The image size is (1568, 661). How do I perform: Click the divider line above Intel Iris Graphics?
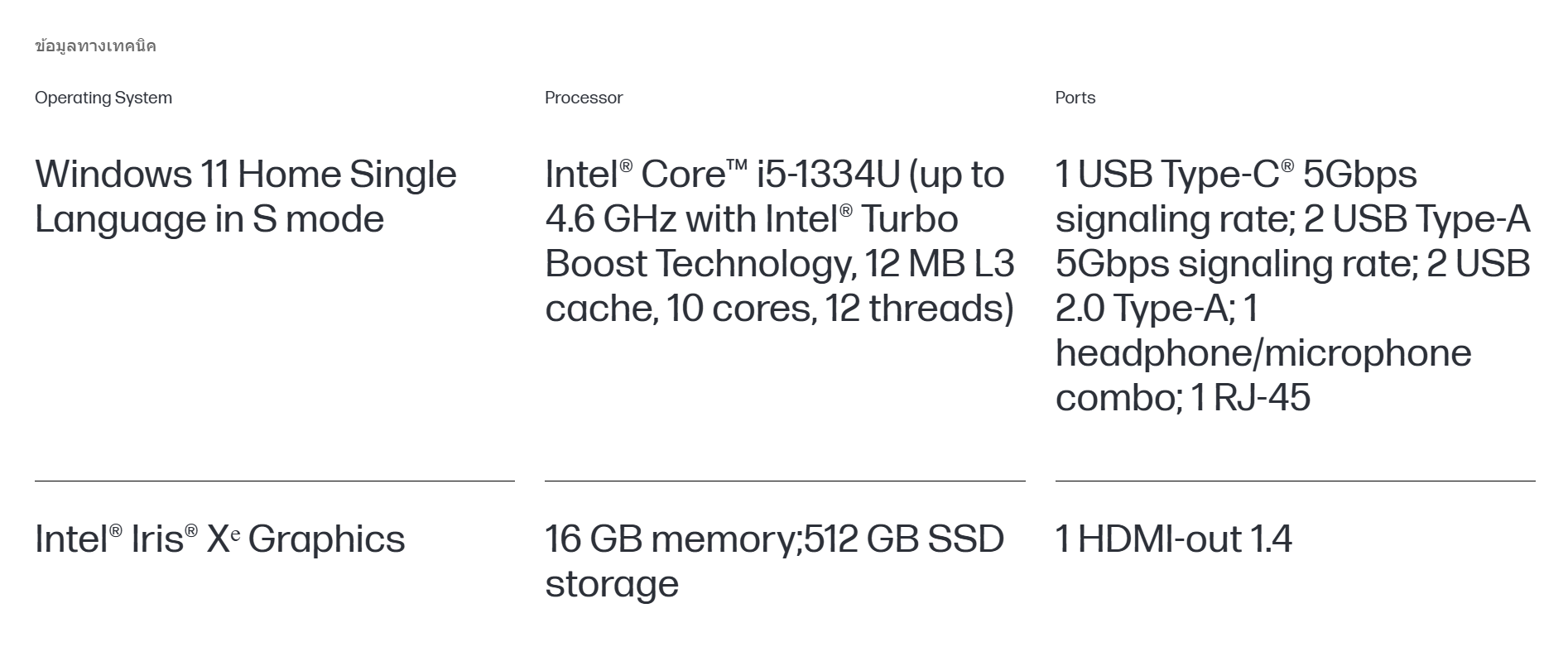click(274, 481)
